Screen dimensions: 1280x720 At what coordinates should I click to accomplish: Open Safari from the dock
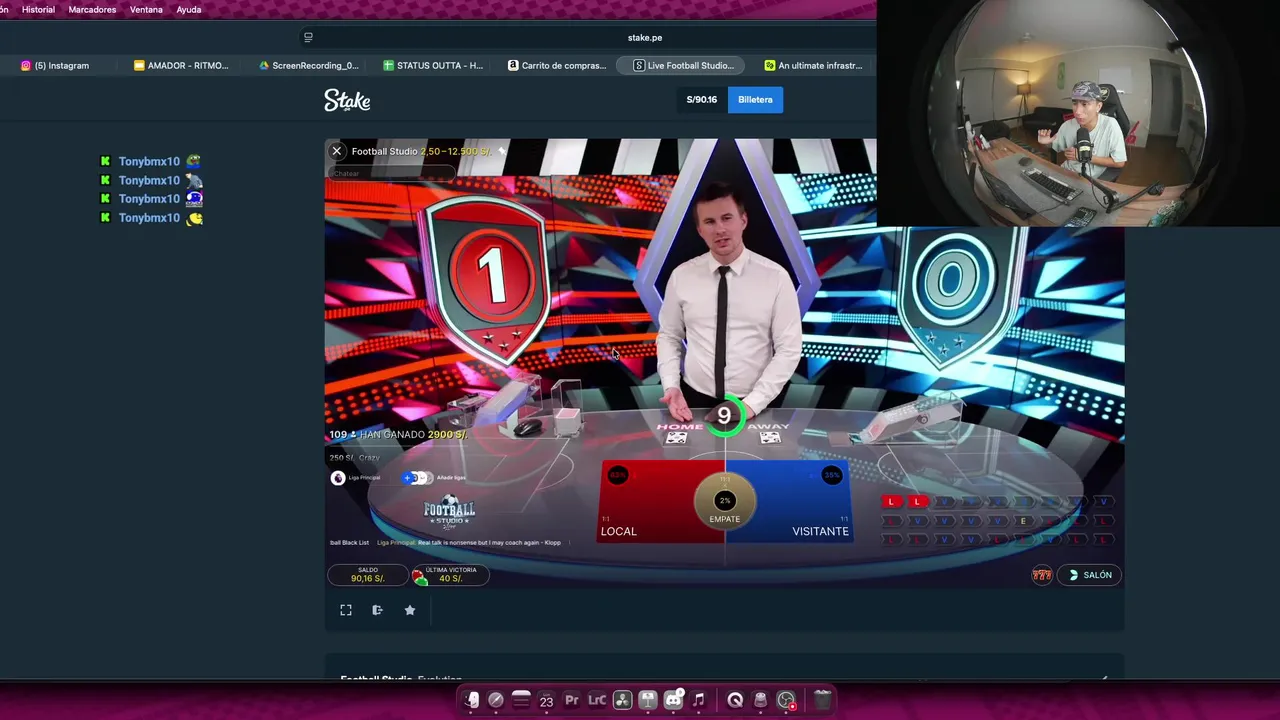tap(496, 700)
